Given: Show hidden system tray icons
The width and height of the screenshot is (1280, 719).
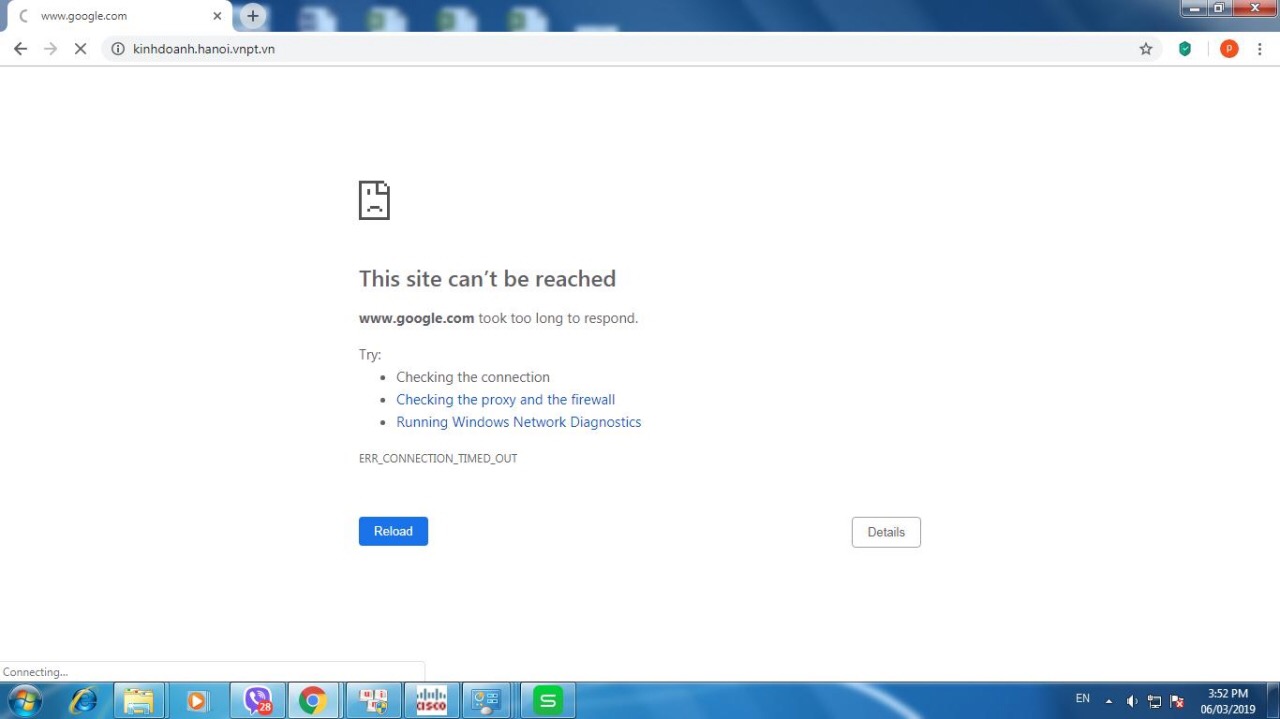Looking at the screenshot, I should click(1108, 701).
